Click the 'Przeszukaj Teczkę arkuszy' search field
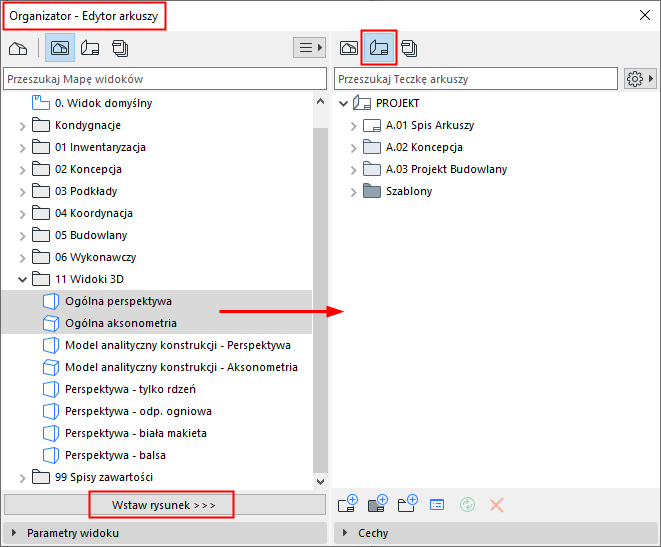Image resolution: width=661 pixels, height=547 pixels. pos(476,79)
